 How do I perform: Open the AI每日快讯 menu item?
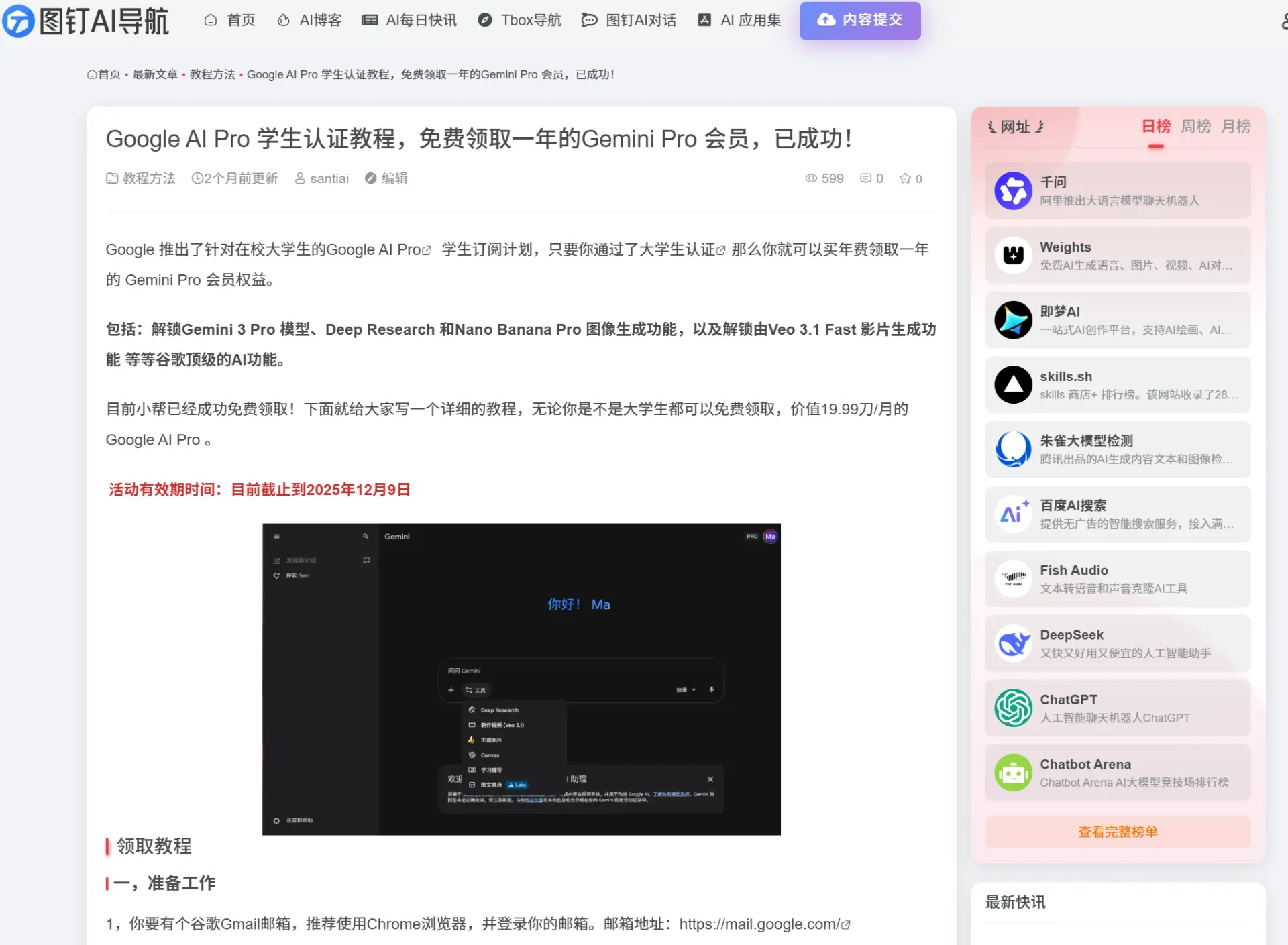(x=409, y=20)
